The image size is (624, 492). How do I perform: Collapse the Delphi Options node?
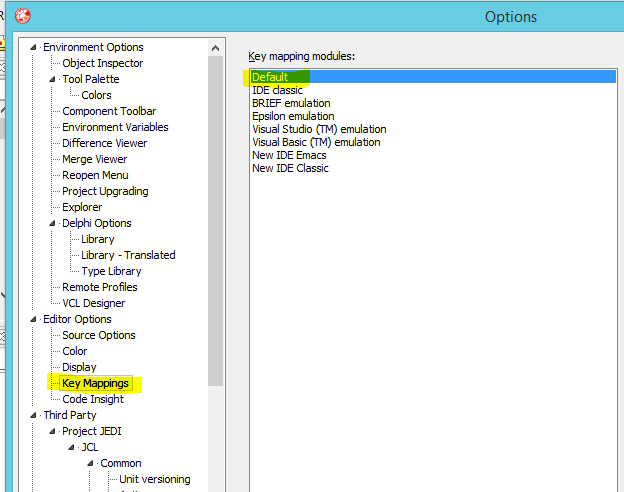click(x=52, y=223)
